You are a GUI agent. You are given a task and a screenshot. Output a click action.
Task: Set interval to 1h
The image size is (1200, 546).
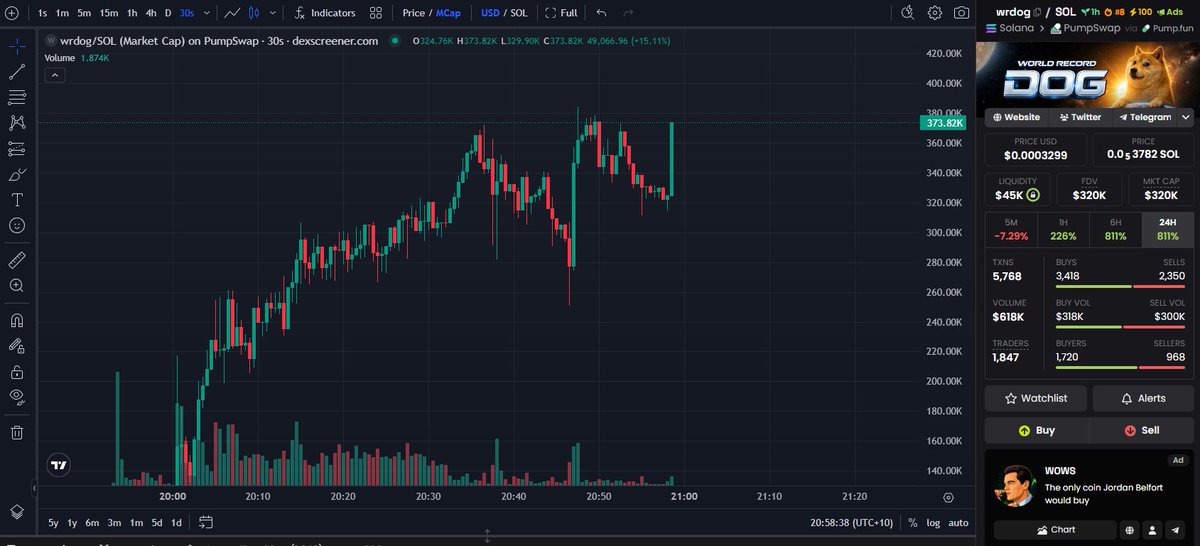(x=132, y=13)
